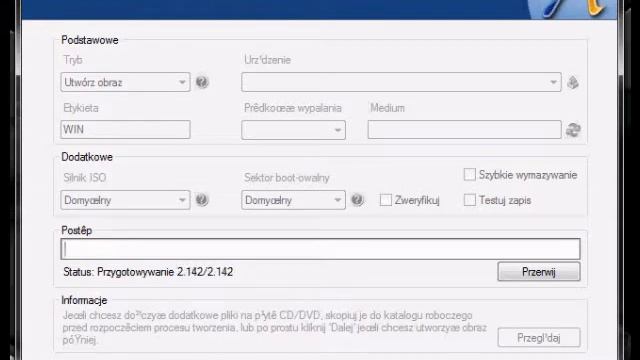This screenshot has width=640, height=360.
Task: Click Etykieta field containing WIN
Action: point(125,130)
